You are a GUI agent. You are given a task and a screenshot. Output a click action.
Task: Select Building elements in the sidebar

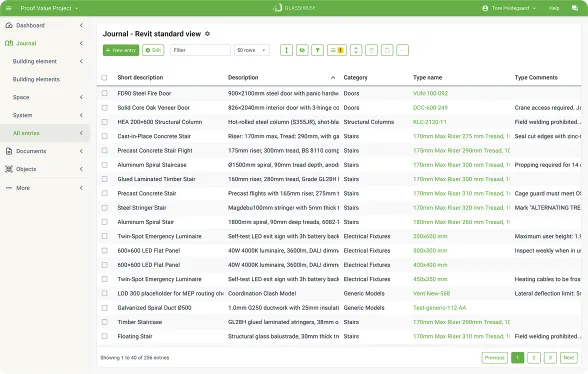tap(36, 79)
